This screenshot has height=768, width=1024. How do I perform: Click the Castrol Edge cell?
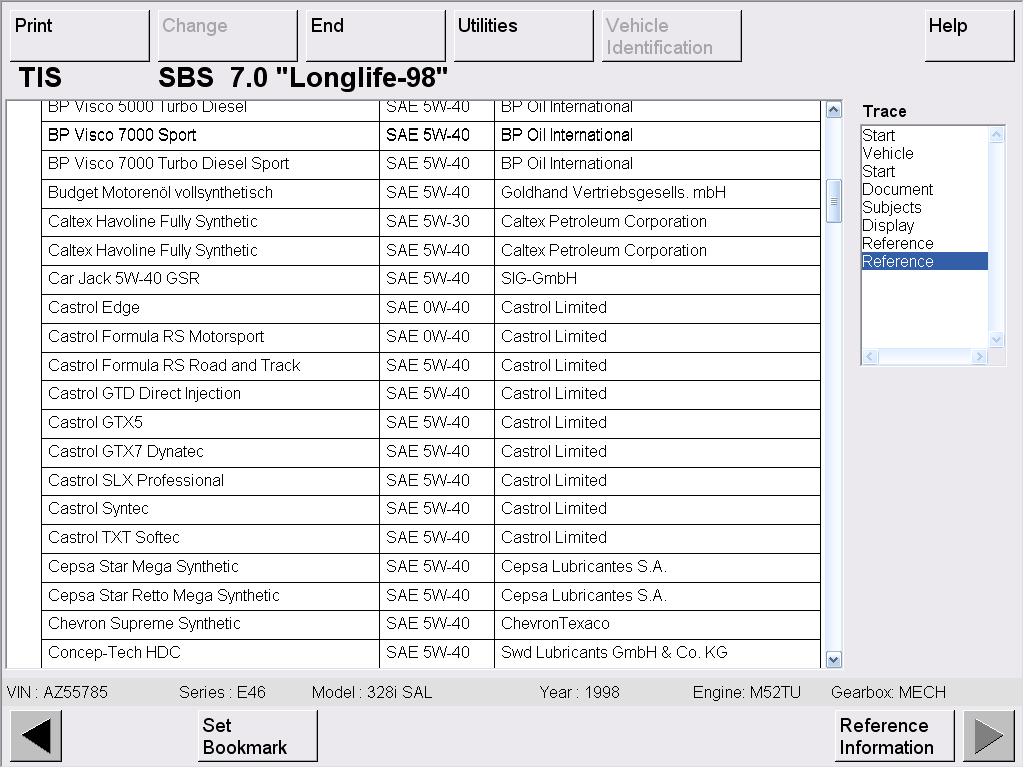click(210, 308)
